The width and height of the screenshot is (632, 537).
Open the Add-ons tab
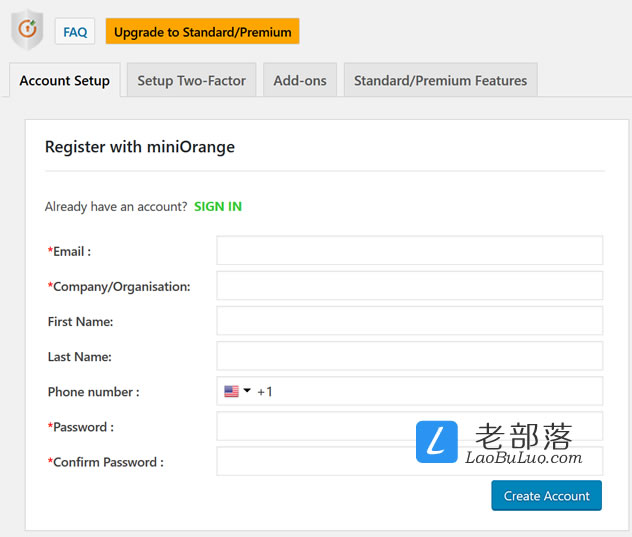click(300, 80)
